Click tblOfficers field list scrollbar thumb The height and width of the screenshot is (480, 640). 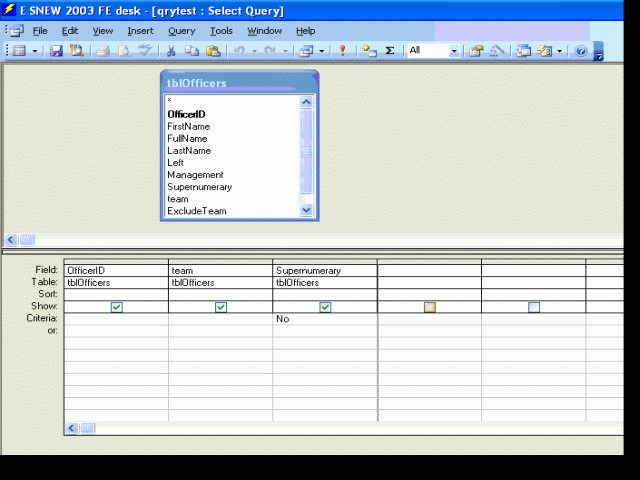(x=306, y=151)
